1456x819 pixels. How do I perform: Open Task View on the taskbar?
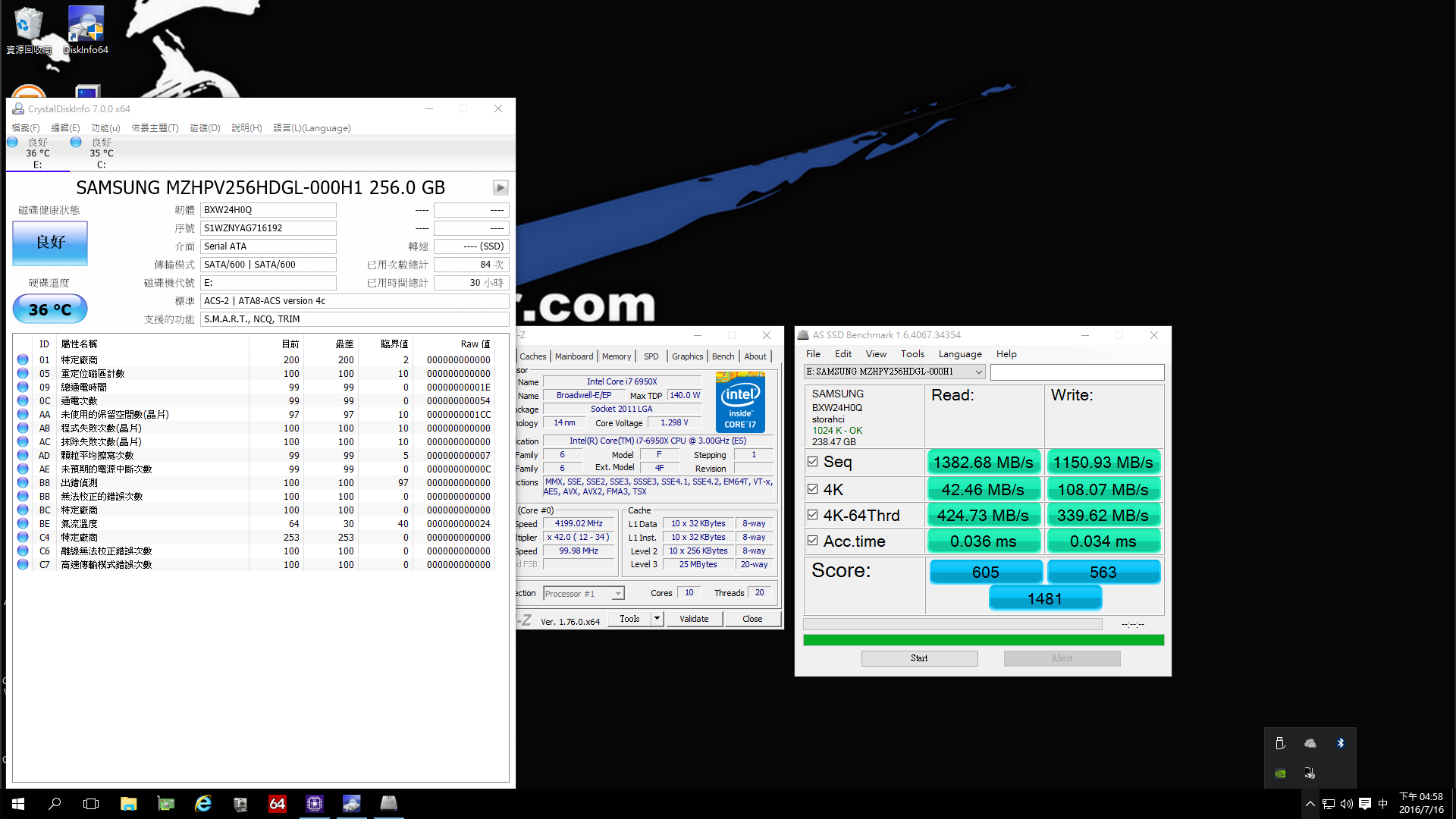click(91, 804)
